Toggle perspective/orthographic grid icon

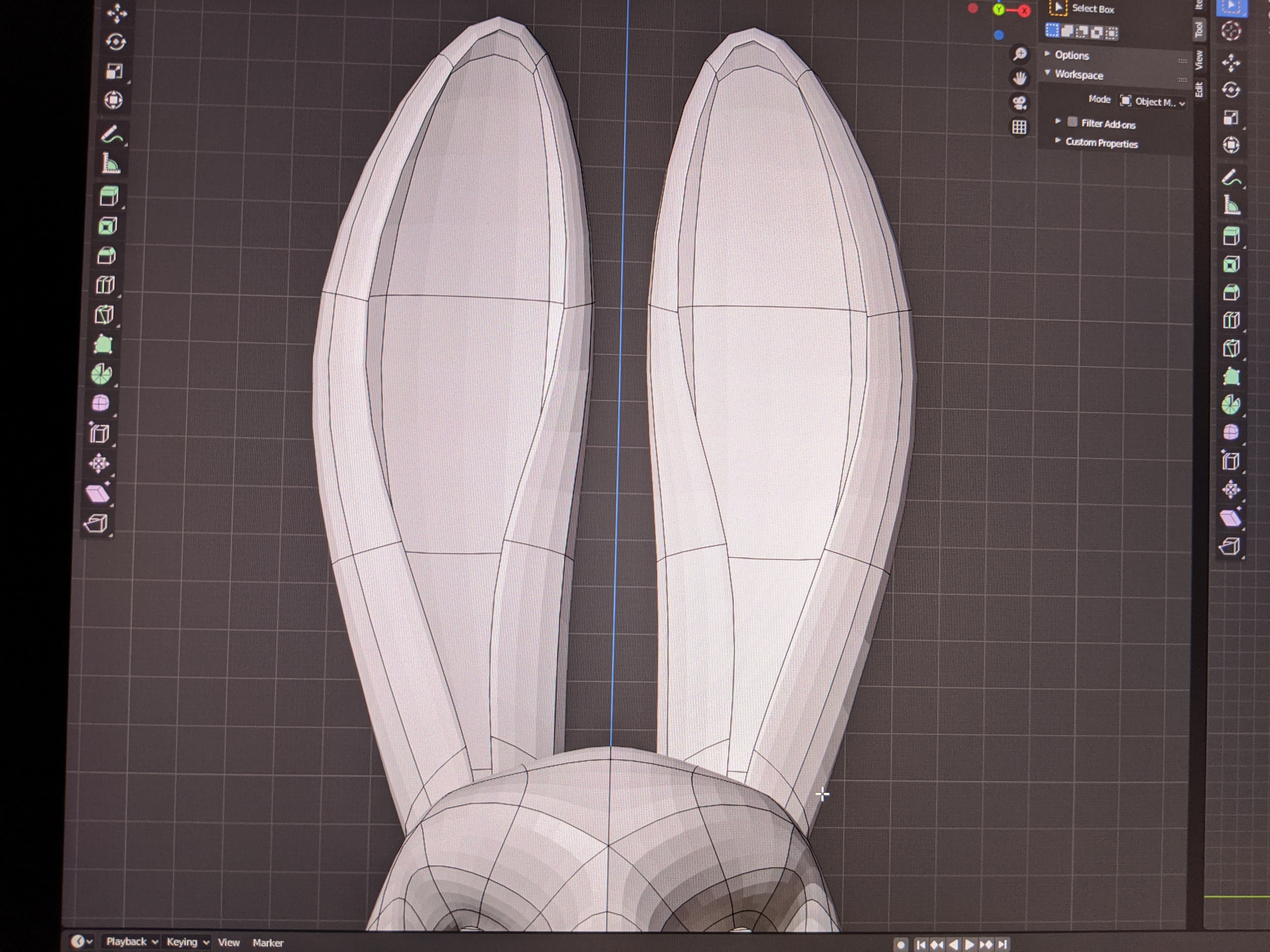[1019, 127]
